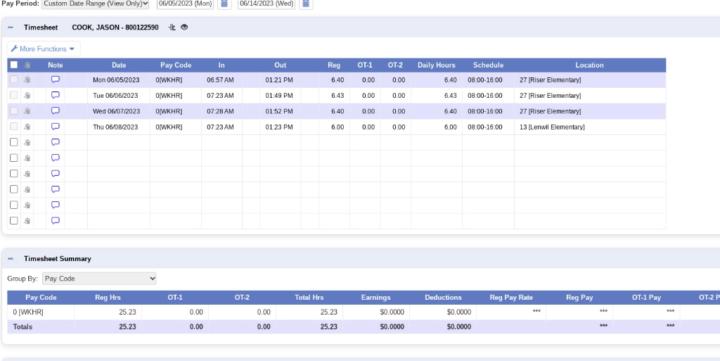Click note icon in first blank timesheet row

(x=55, y=142)
